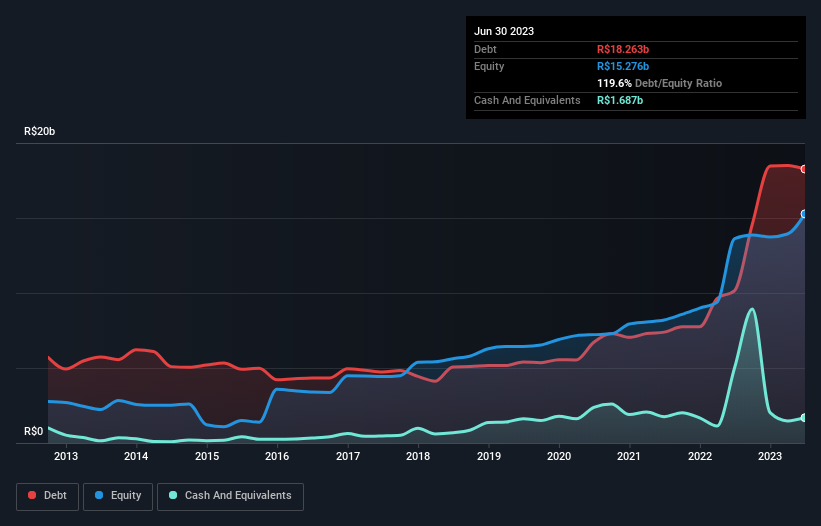Select the blue Equity endpoint marker

coord(804,214)
